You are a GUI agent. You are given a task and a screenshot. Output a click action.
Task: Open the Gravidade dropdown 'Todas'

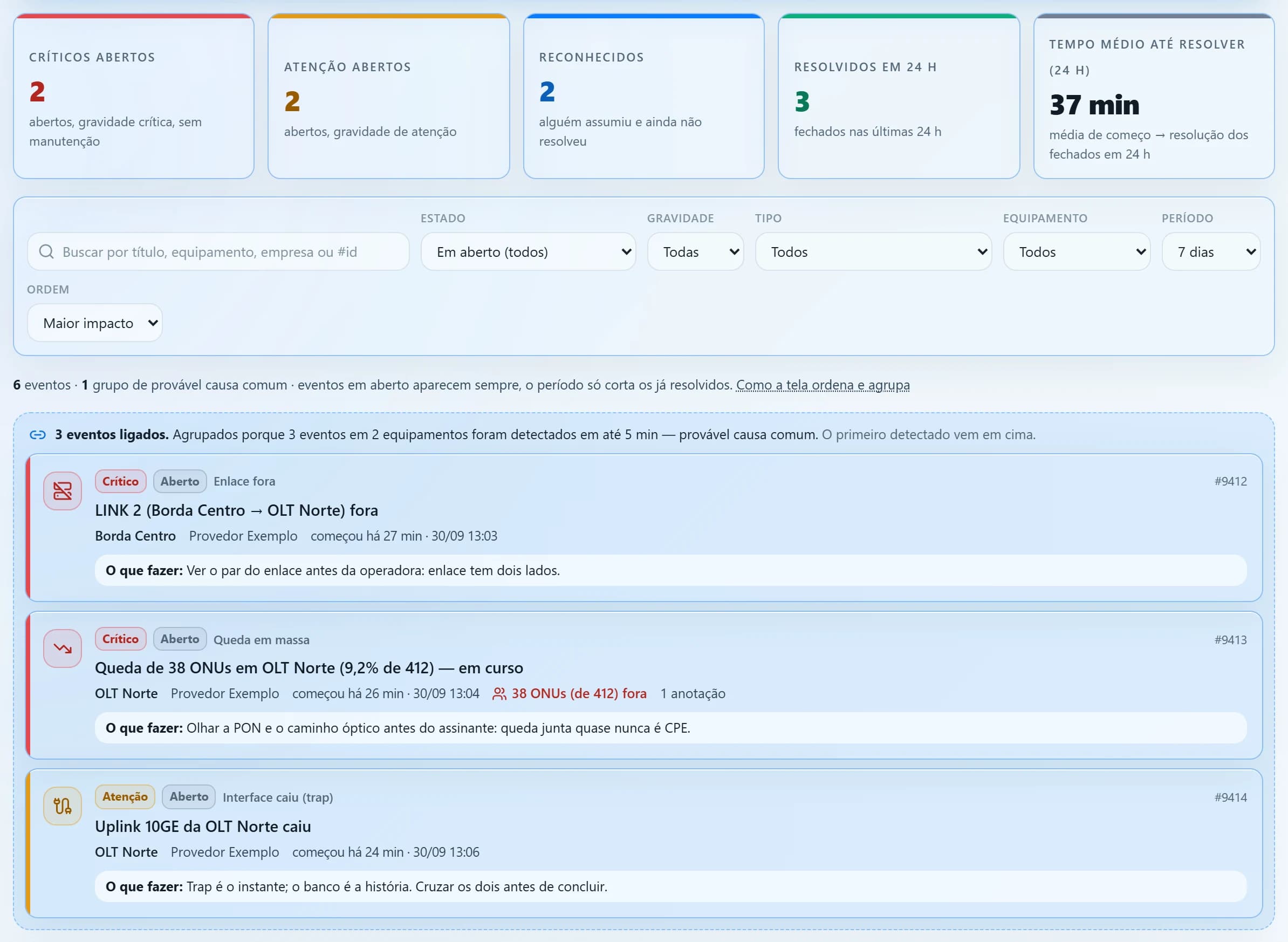coord(695,251)
